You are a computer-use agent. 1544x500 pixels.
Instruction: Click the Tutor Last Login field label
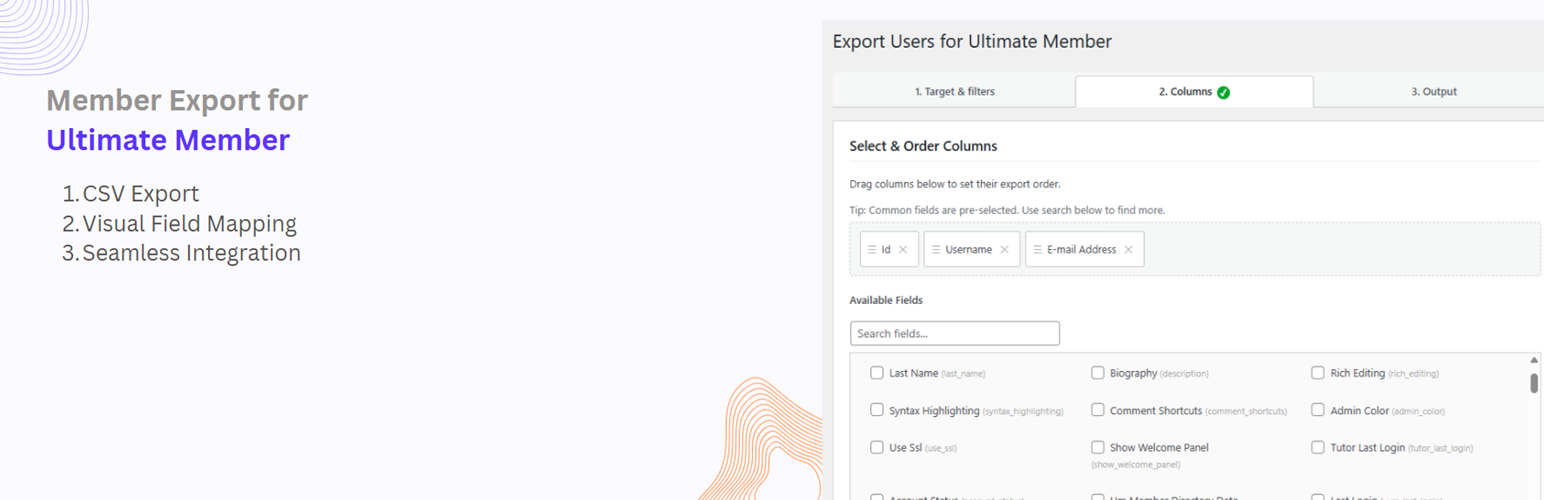pos(1368,447)
